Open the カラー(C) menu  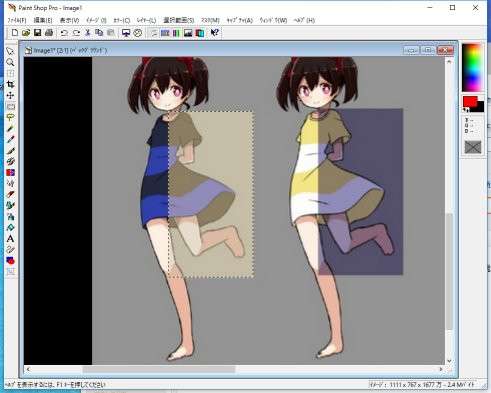[121, 20]
